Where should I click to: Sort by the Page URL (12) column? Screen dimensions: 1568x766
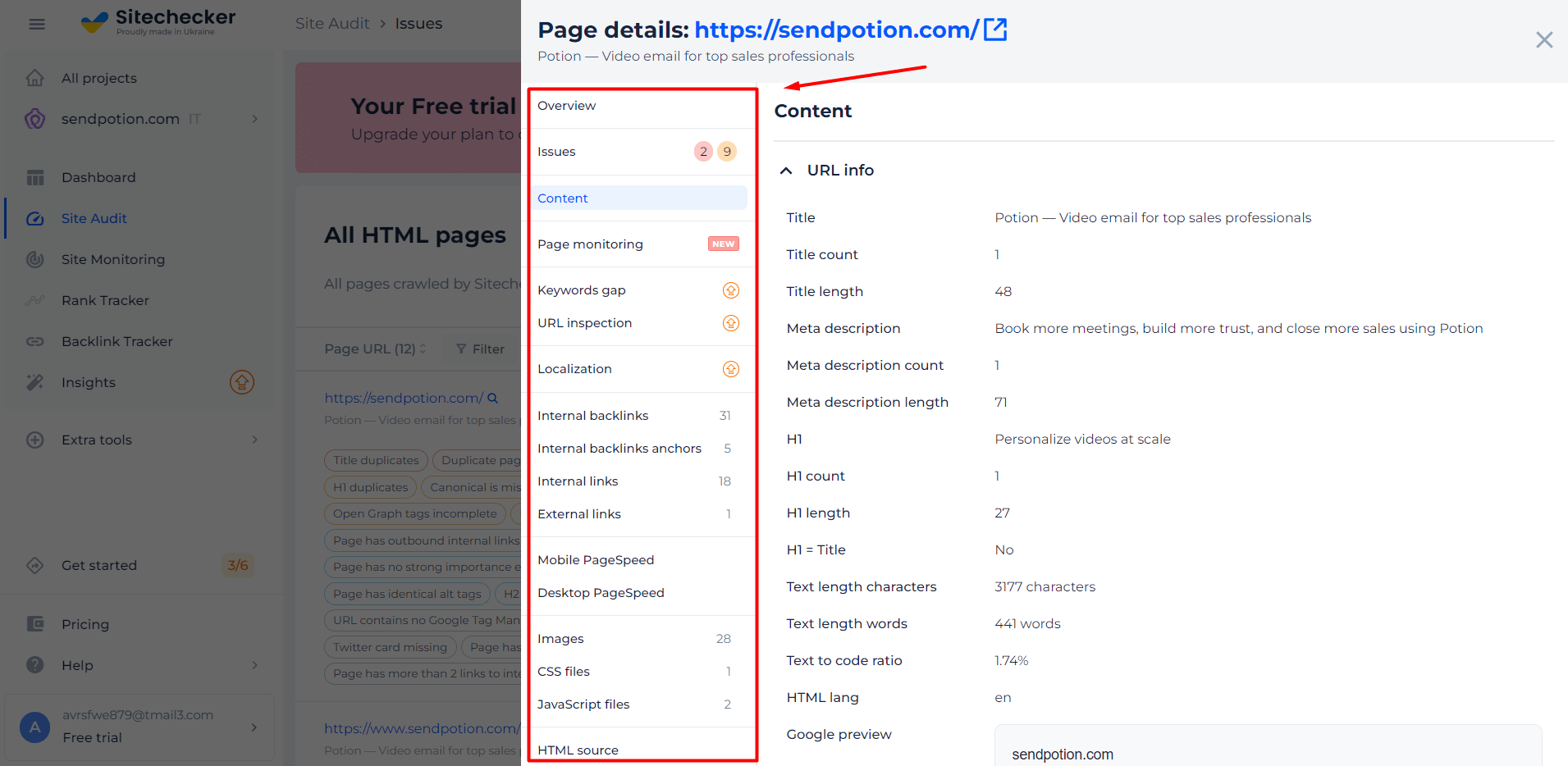(375, 349)
